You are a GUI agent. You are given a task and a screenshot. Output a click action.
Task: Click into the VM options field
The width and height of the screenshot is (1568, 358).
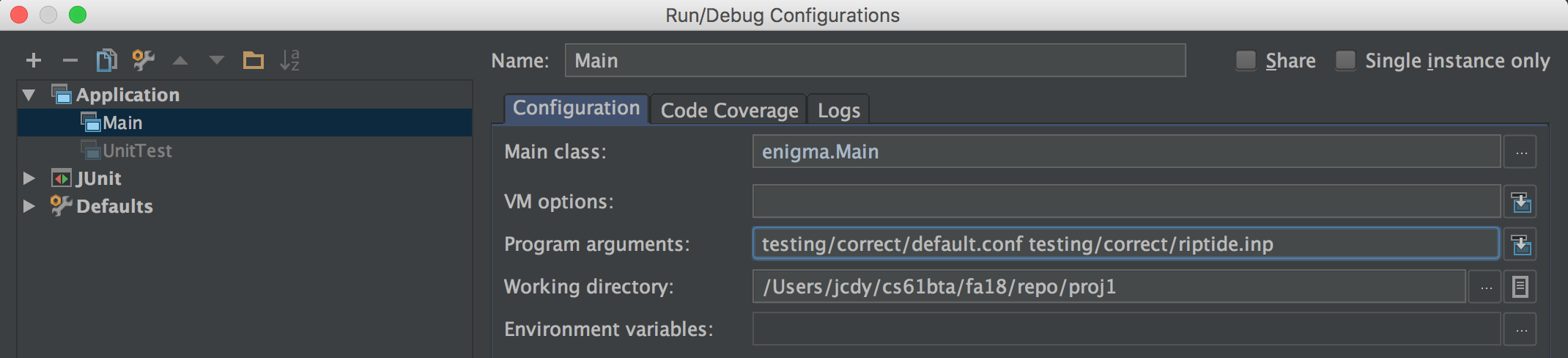[x=1125, y=202]
